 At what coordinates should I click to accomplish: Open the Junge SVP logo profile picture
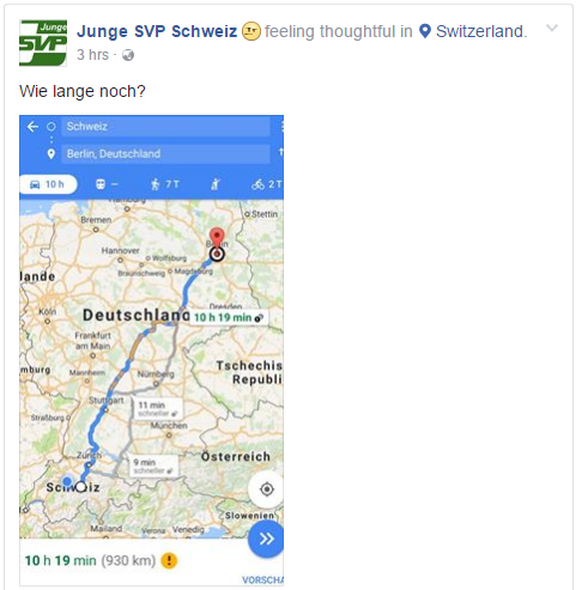tap(43, 43)
